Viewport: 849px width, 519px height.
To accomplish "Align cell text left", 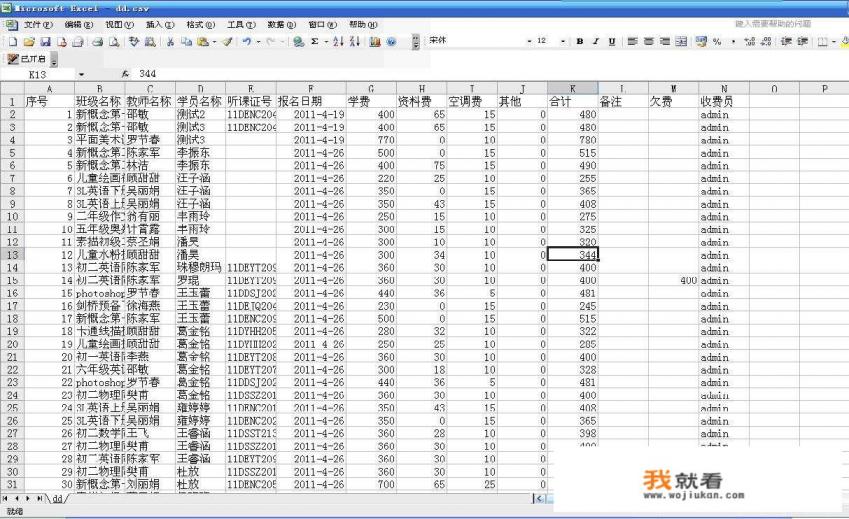I will click(x=632, y=41).
